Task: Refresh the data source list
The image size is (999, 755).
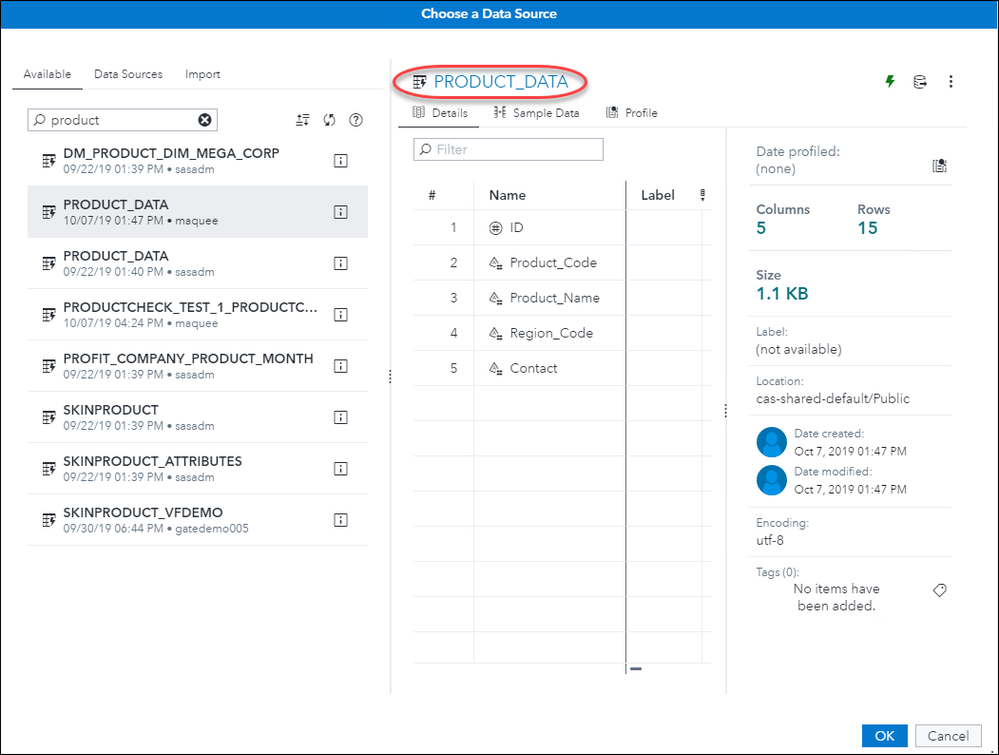Action: point(329,120)
